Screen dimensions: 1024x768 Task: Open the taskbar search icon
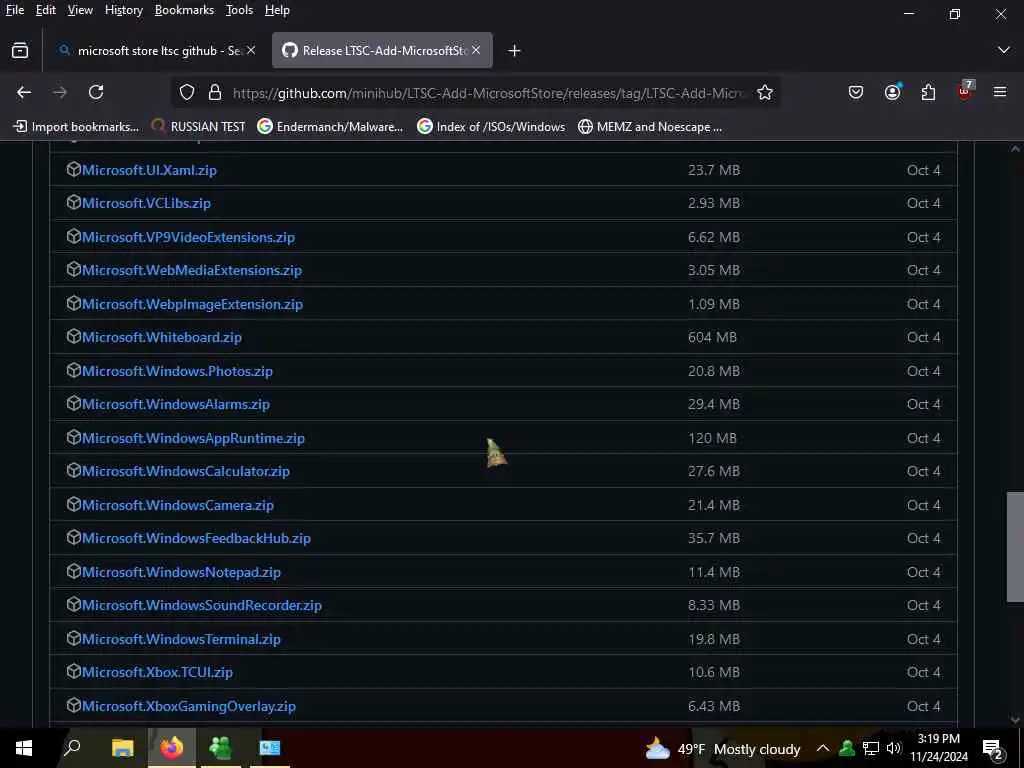click(72, 748)
